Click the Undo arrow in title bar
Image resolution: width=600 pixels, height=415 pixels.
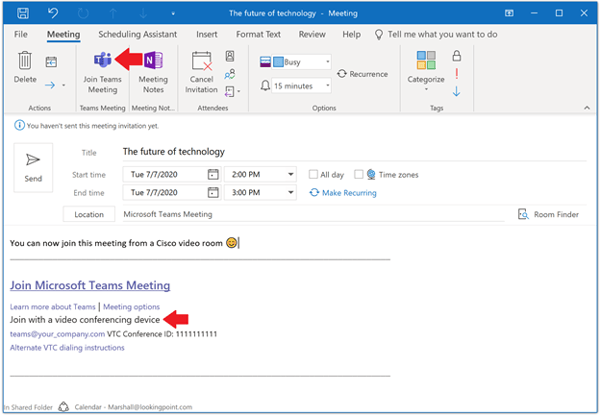click(53, 13)
